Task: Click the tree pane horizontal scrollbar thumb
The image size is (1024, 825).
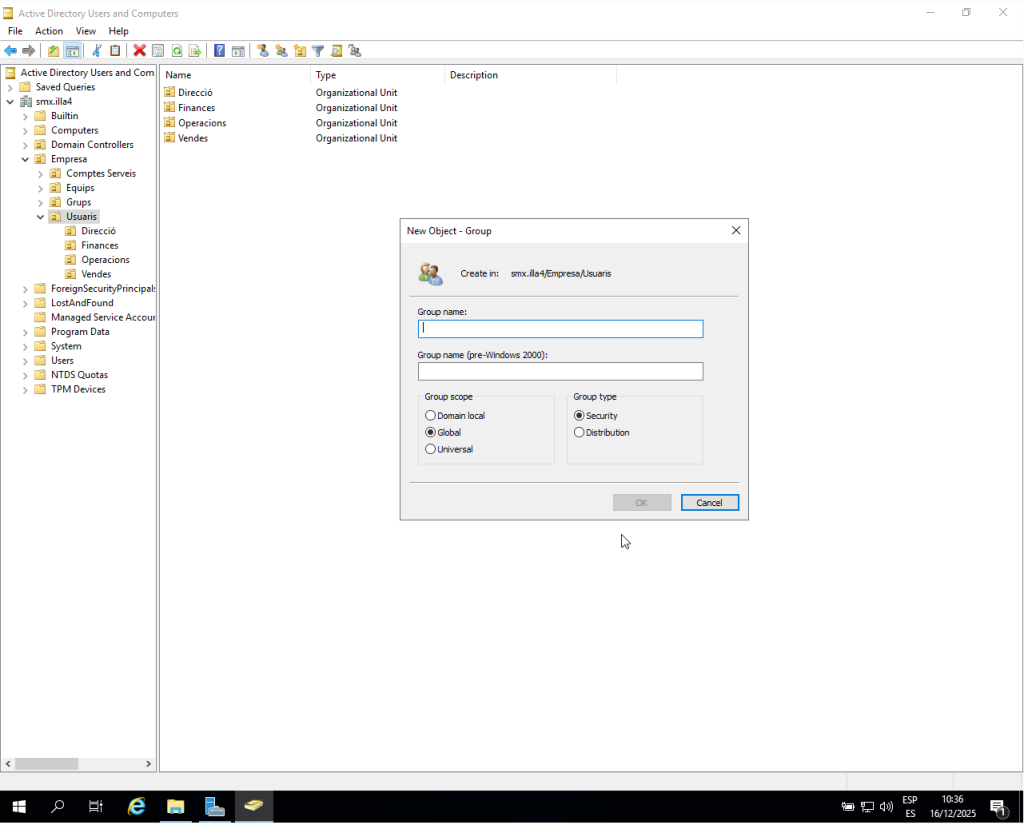Action: 46,764
